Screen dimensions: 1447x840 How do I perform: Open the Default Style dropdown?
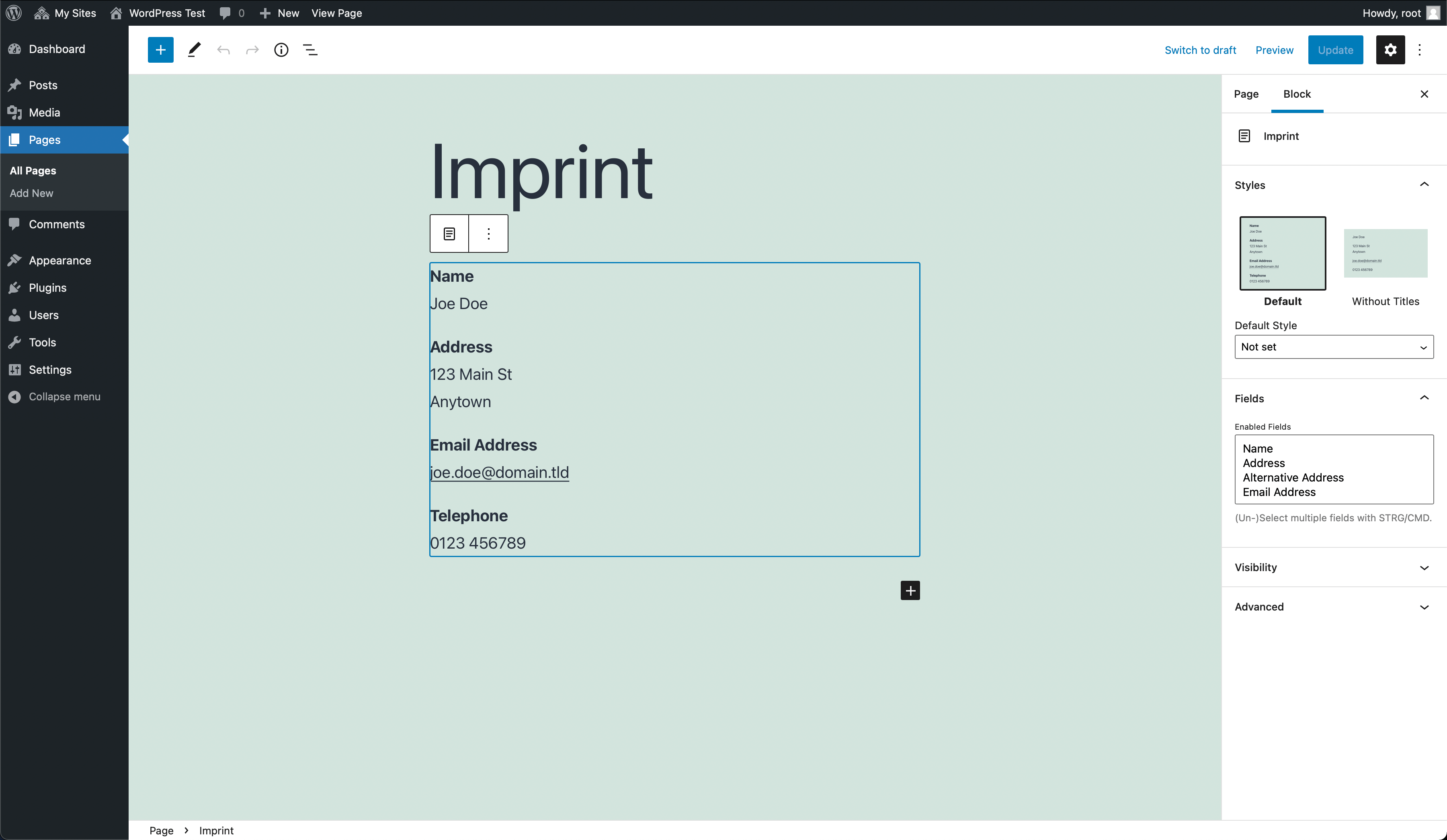pos(1334,347)
